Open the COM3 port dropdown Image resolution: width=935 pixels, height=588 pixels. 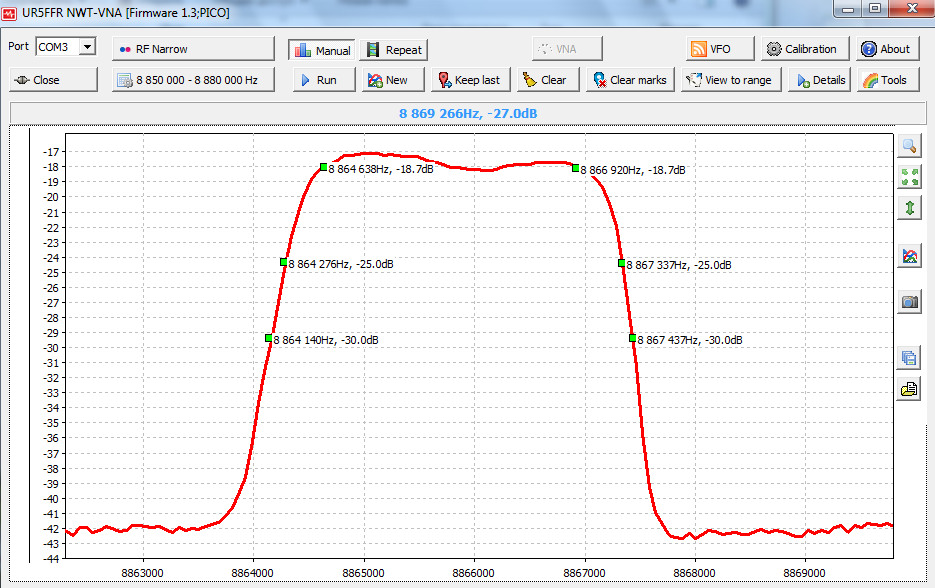click(x=87, y=47)
